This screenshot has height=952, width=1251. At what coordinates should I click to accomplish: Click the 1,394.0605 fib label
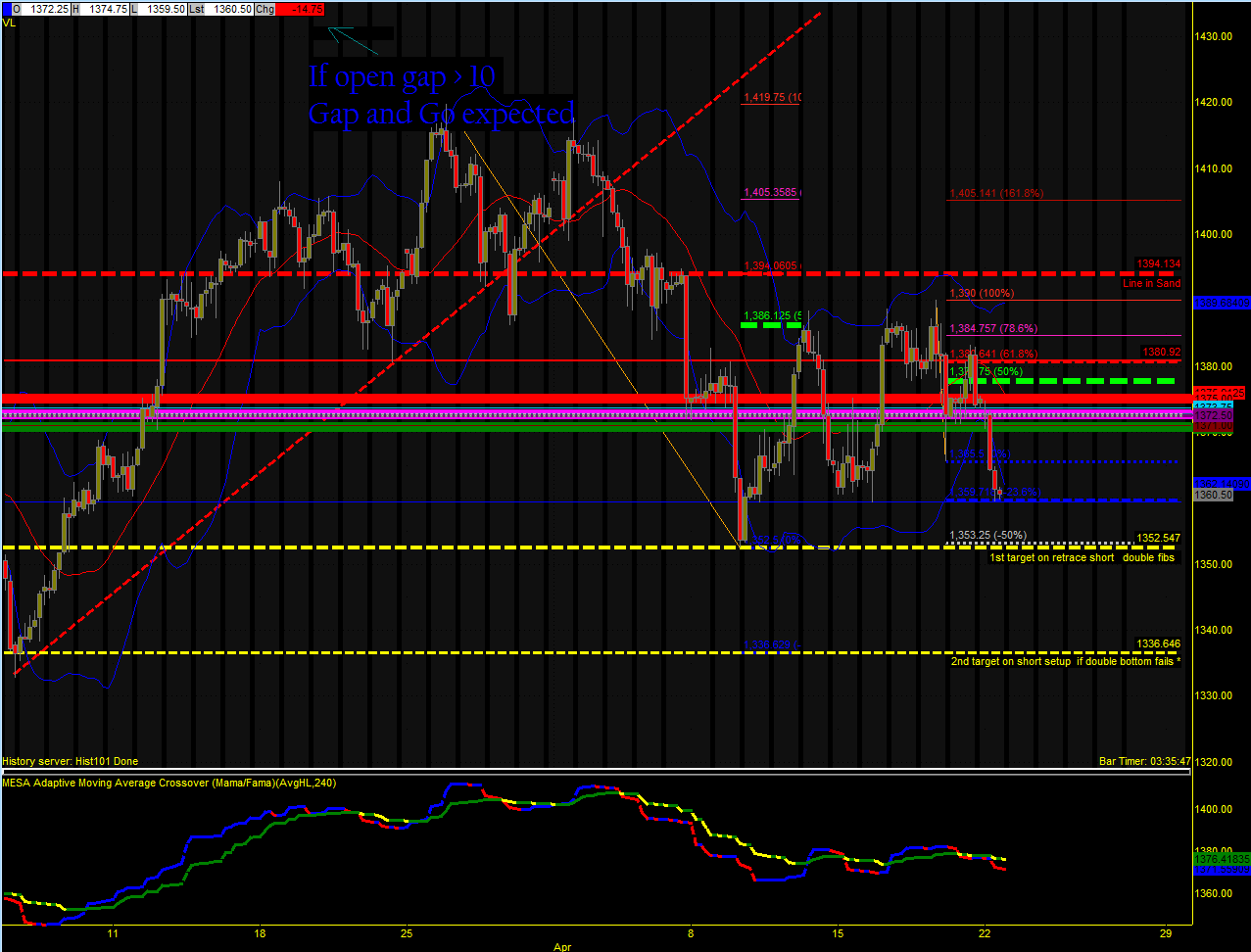[x=772, y=265]
